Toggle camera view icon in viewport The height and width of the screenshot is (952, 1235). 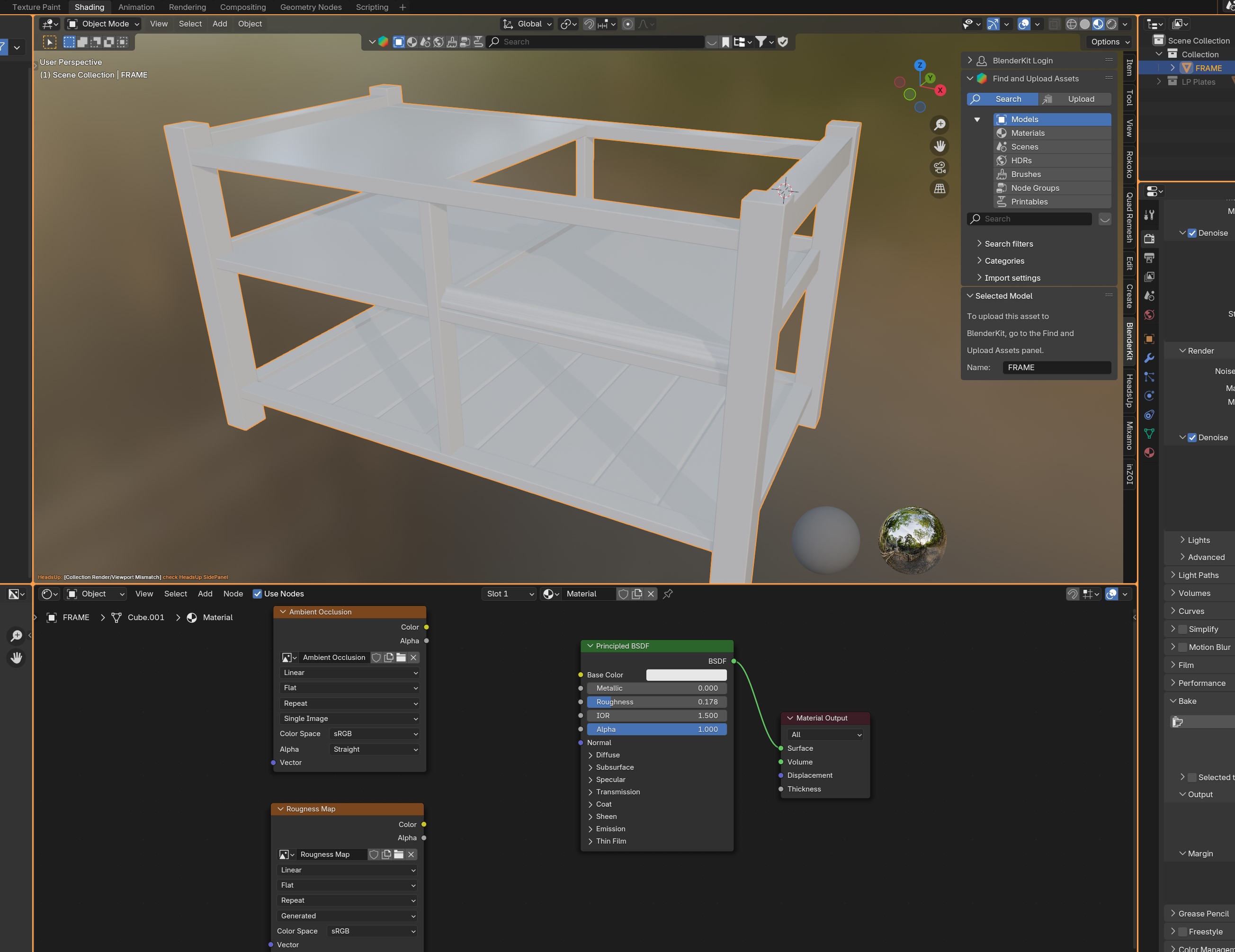point(939,167)
